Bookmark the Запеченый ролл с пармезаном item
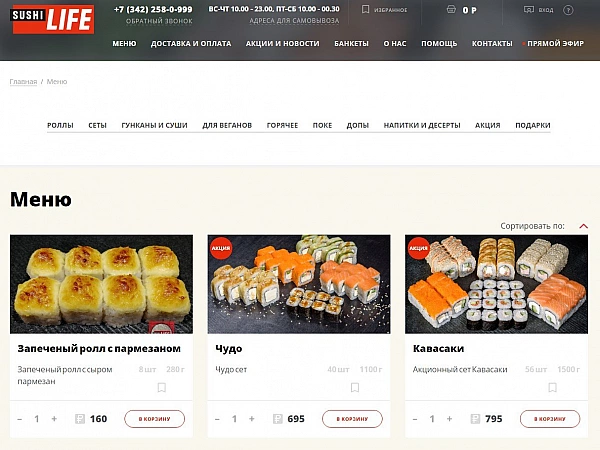 click(161, 388)
